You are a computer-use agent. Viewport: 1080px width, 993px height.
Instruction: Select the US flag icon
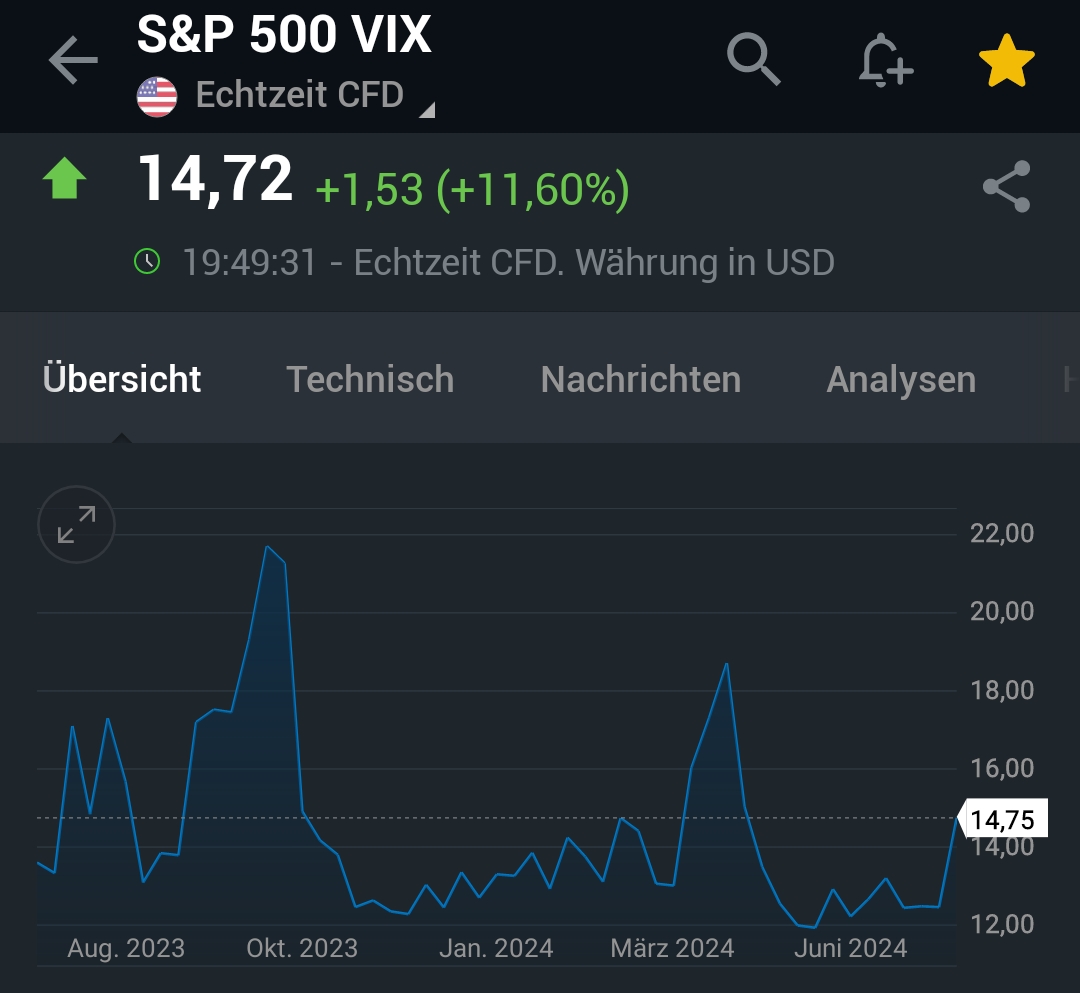(158, 95)
